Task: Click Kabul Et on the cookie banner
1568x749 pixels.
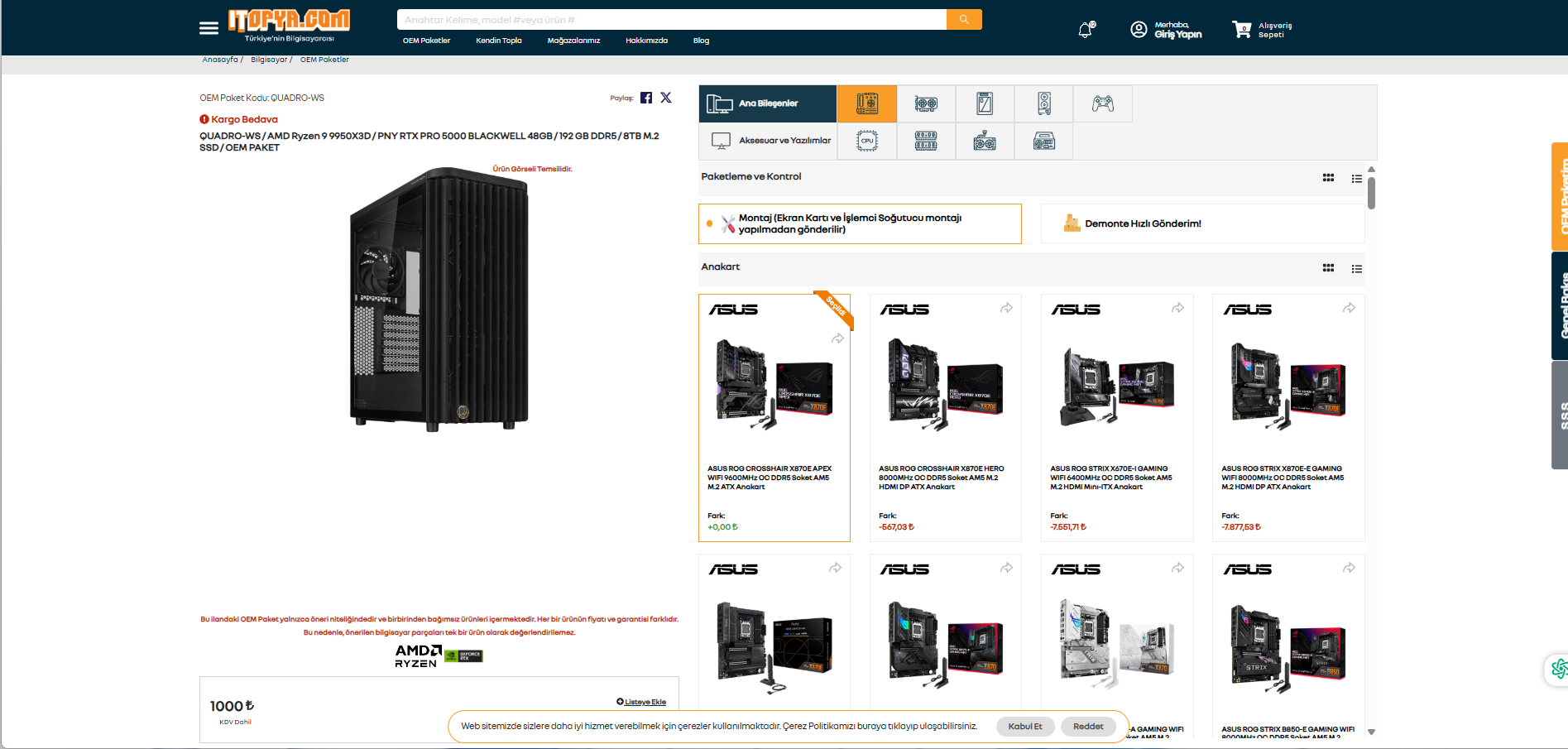Action: (1025, 727)
